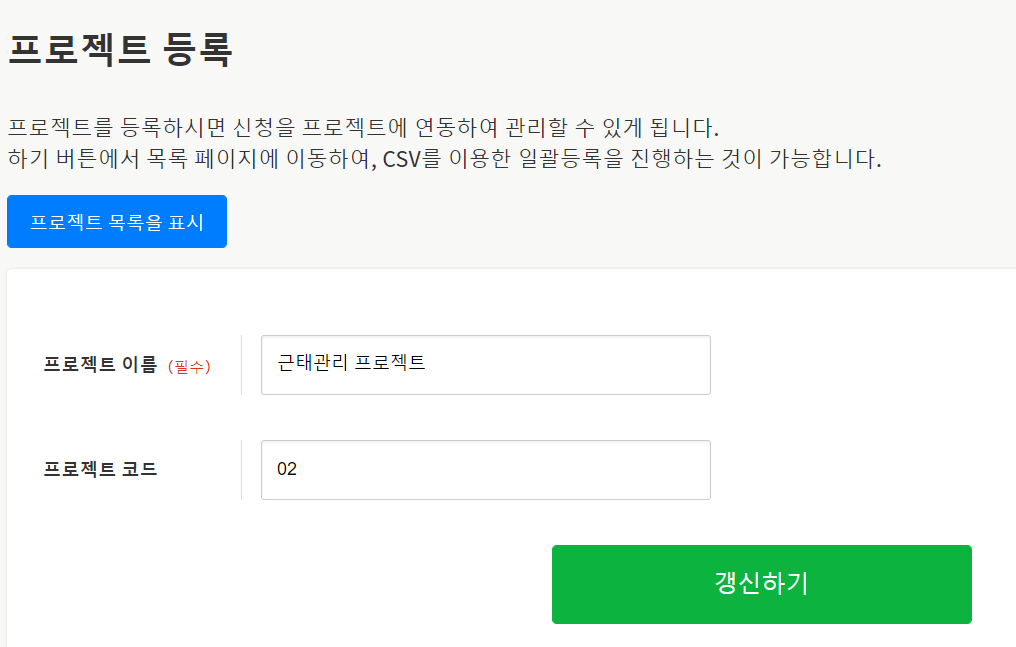1016x647 pixels.
Task: Click the red (필수) required marker
Action: (x=189, y=367)
